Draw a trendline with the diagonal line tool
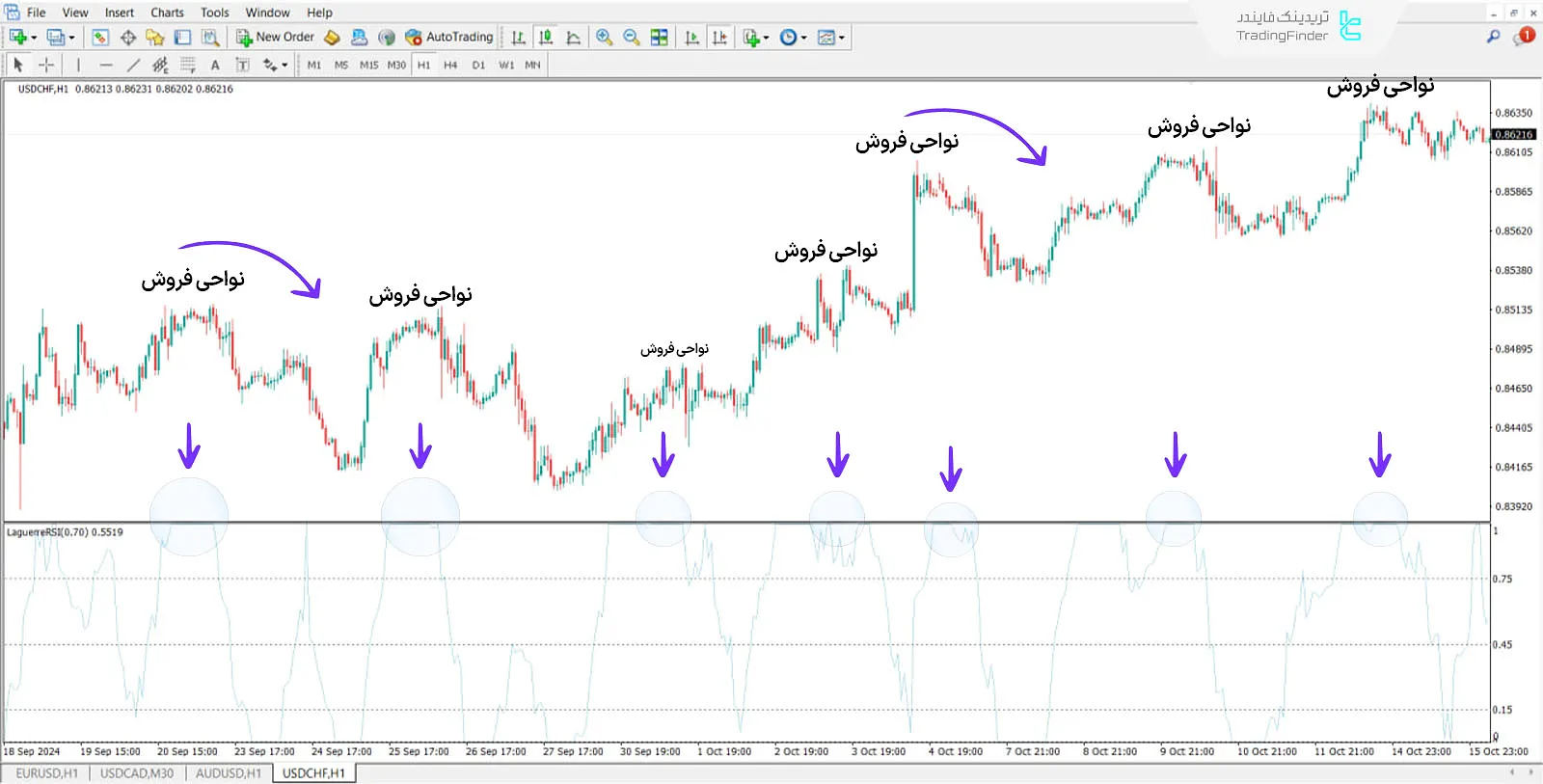 coord(133,66)
